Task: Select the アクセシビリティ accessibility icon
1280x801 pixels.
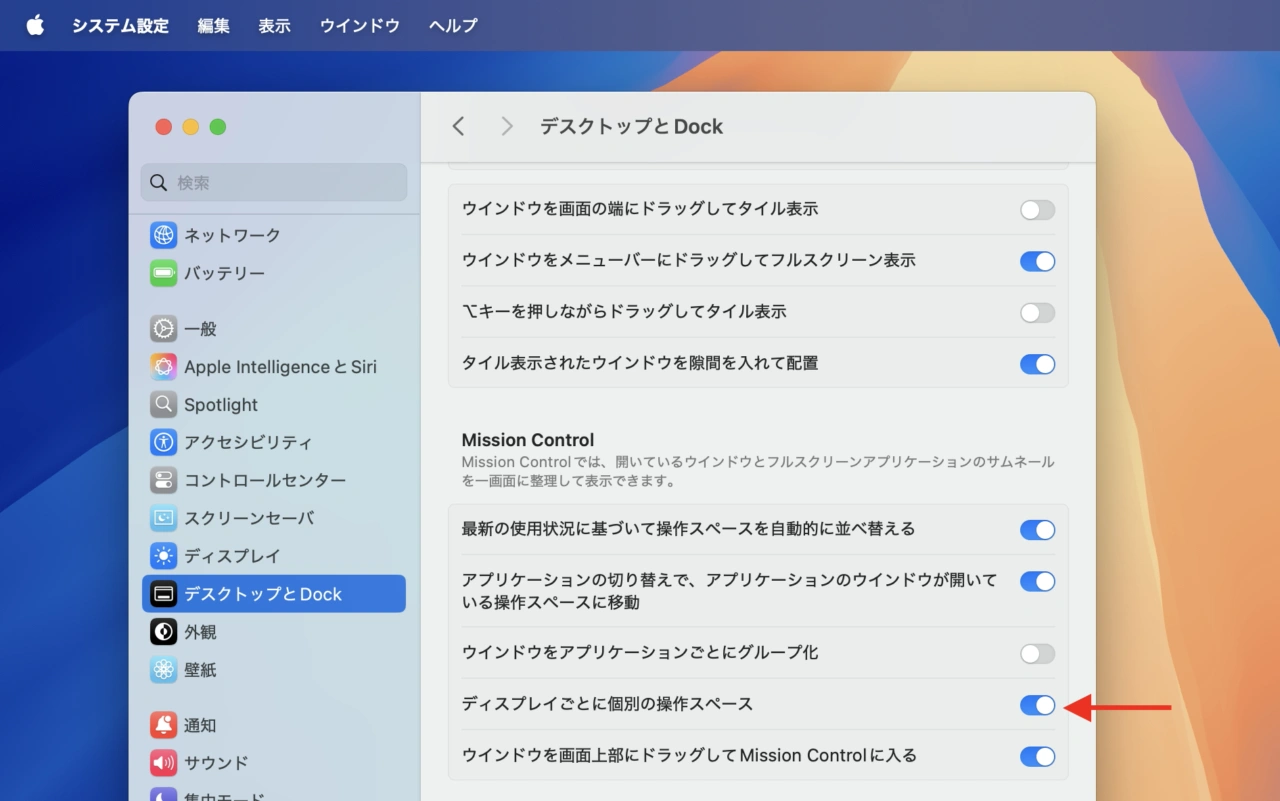Action: [x=164, y=442]
